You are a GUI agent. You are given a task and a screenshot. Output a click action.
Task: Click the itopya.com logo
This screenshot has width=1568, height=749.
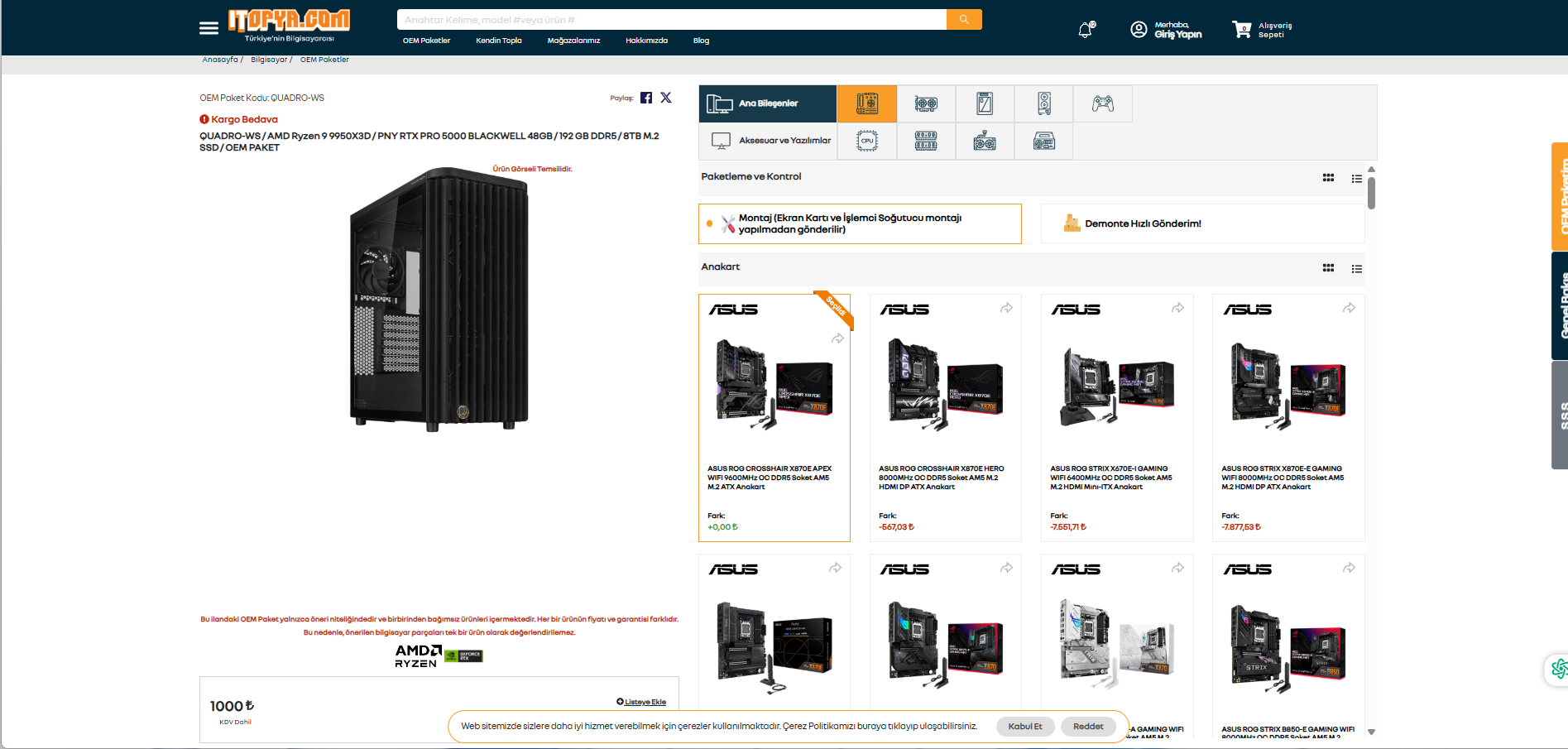(x=289, y=26)
